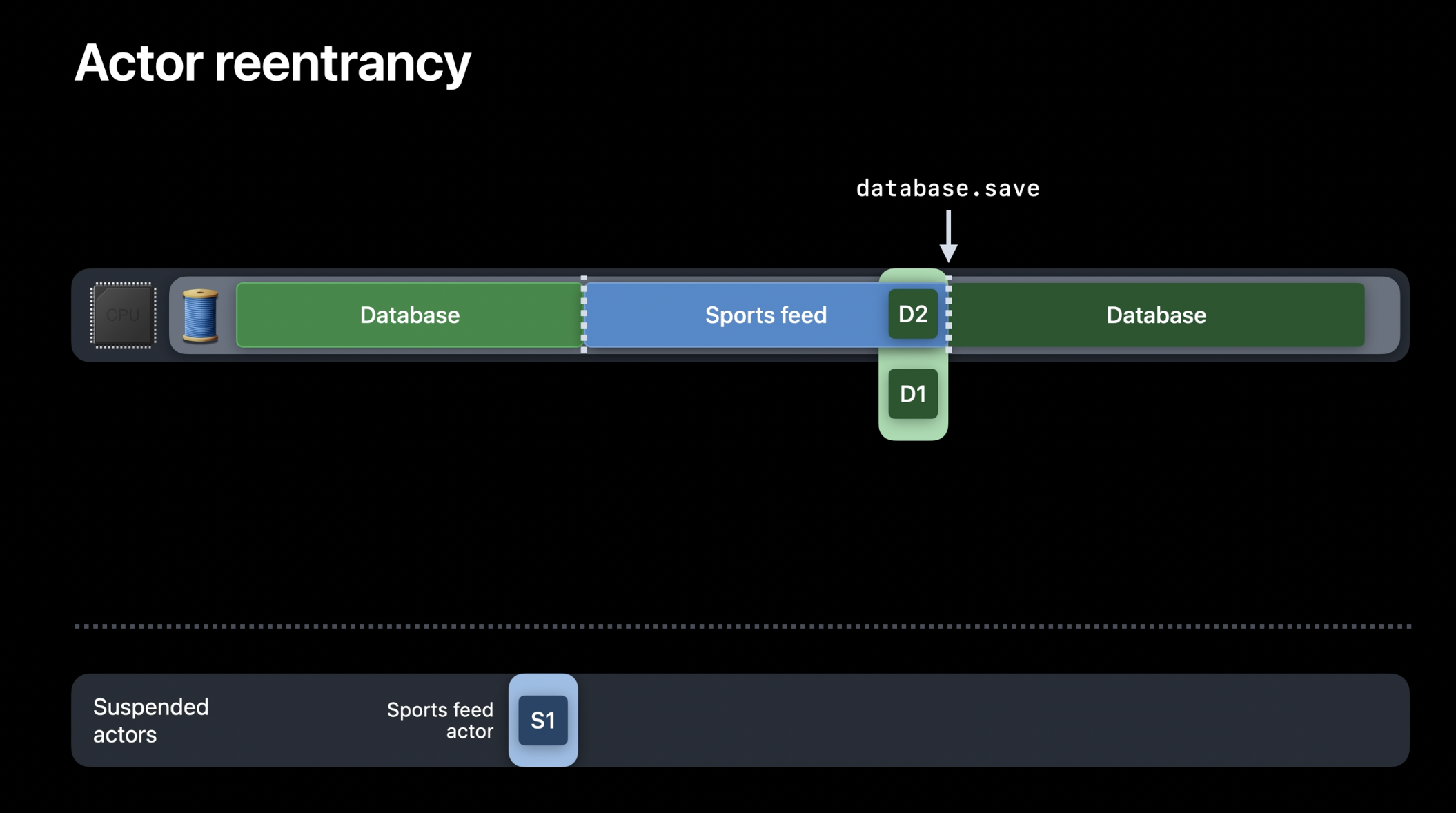Click dashed divider between Database and Sports feed
Screen dimensions: 1456x813
(x=584, y=315)
